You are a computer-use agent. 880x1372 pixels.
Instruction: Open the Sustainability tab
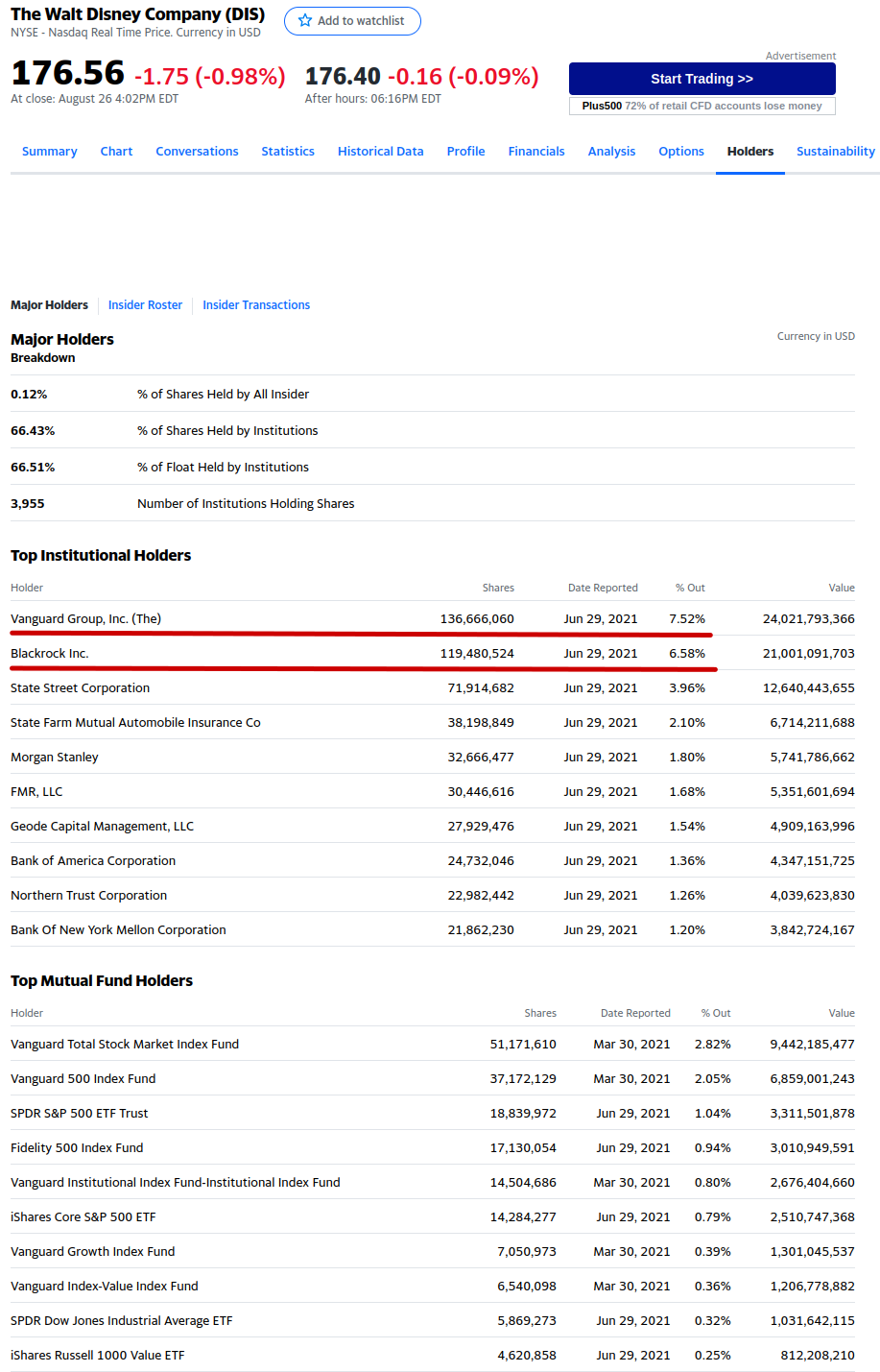point(835,152)
